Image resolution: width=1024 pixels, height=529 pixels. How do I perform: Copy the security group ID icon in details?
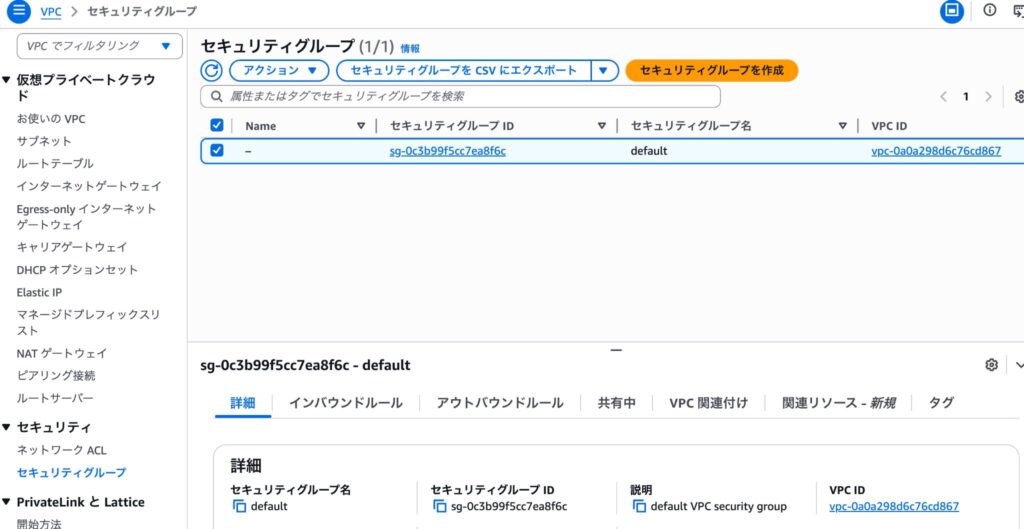point(439,507)
